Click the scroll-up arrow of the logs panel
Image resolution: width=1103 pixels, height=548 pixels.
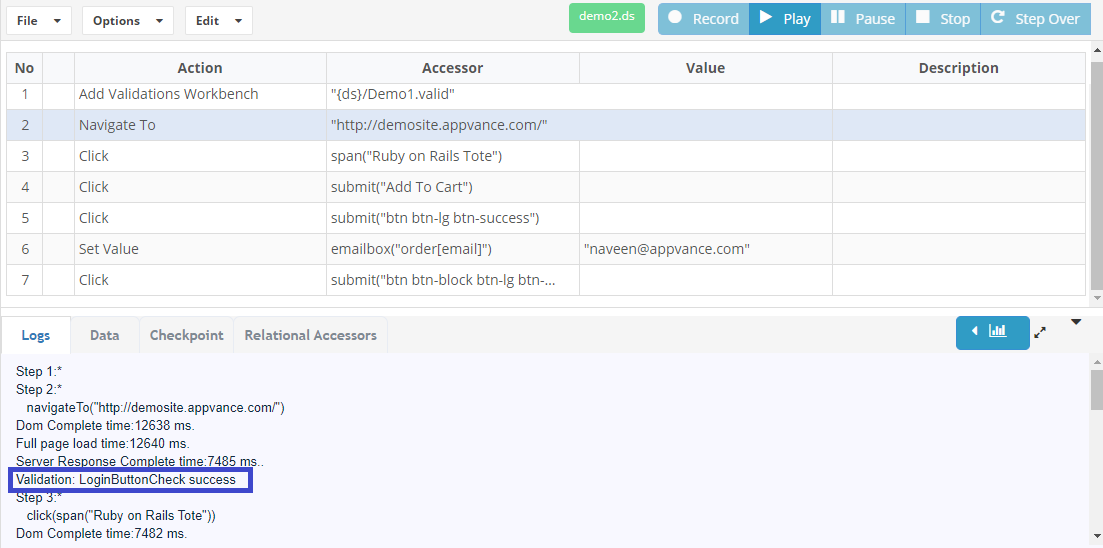tap(1097, 362)
